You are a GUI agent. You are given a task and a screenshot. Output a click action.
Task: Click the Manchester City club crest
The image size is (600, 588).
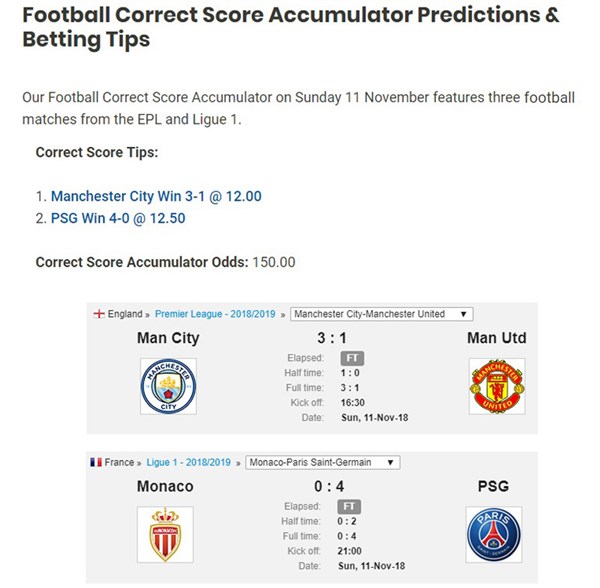[168, 386]
